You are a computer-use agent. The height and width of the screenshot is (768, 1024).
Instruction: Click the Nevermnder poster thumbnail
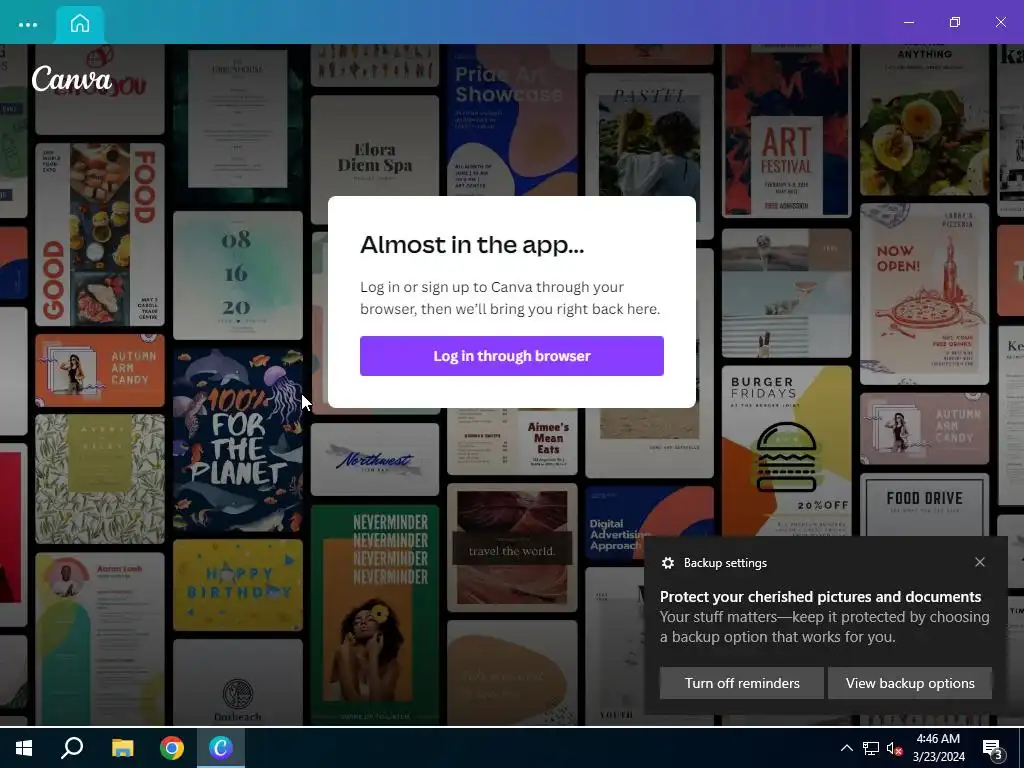pos(375,613)
